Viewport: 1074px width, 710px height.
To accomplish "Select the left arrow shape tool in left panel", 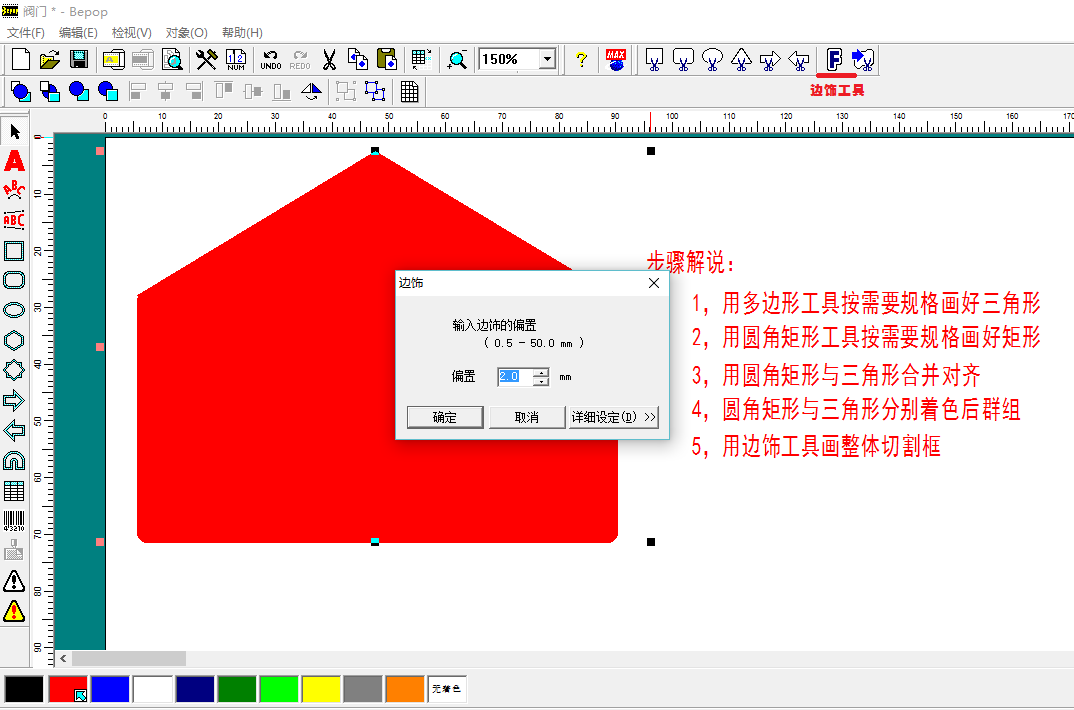I will pos(14,431).
